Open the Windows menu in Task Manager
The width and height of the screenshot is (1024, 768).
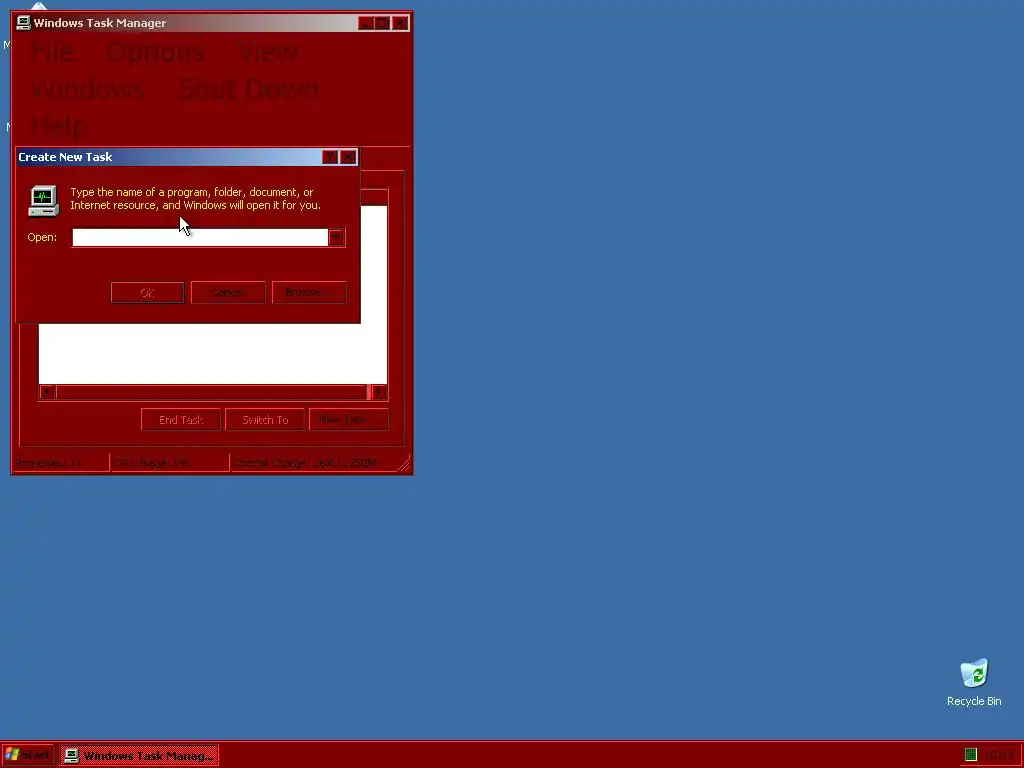(88, 89)
